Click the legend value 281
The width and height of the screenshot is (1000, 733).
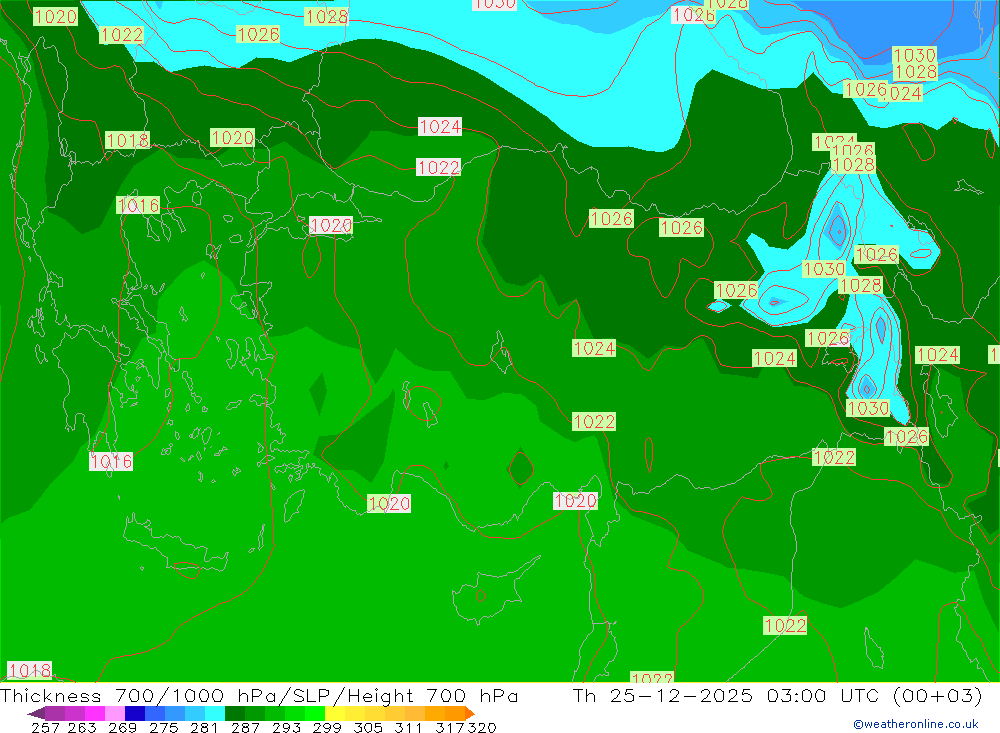[204, 728]
